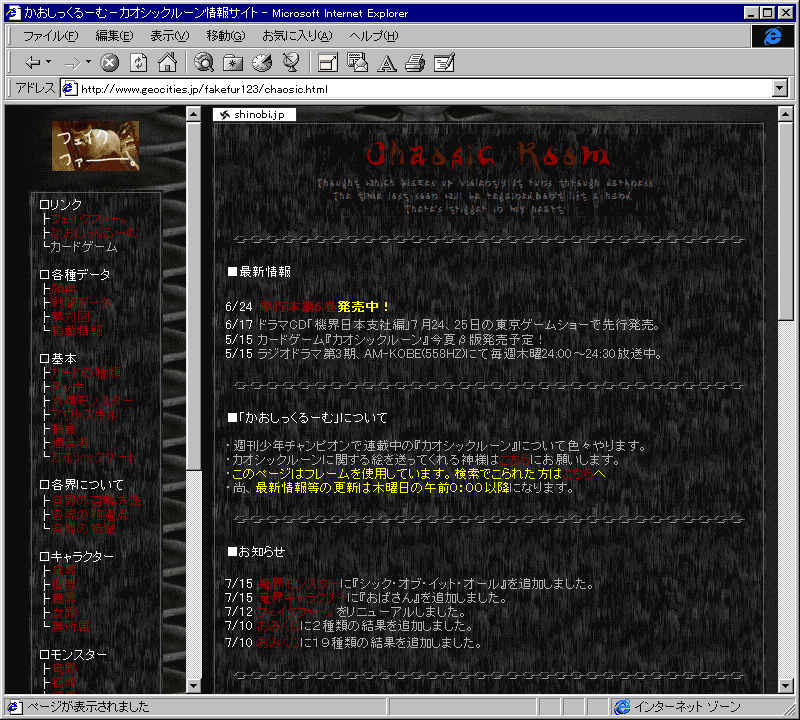Open the Channels satellite dish icon

[291, 63]
